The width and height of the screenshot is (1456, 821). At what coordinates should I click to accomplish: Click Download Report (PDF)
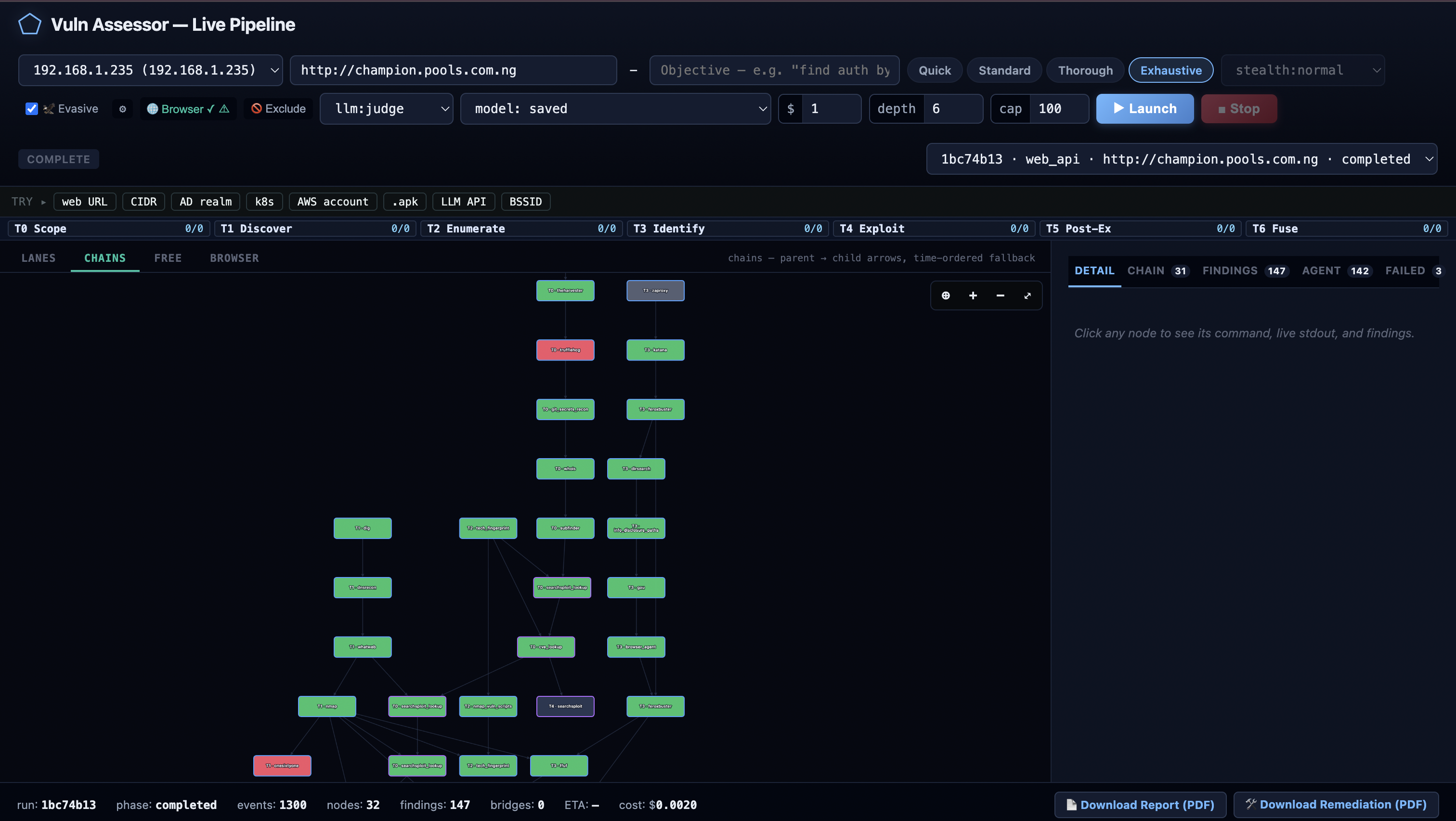(x=1140, y=805)
